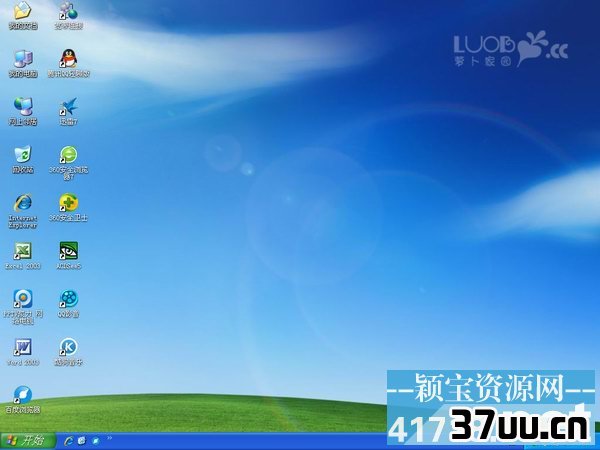Open the Kugou Music K icon
The image size is (600, 450).
[68, 347]
